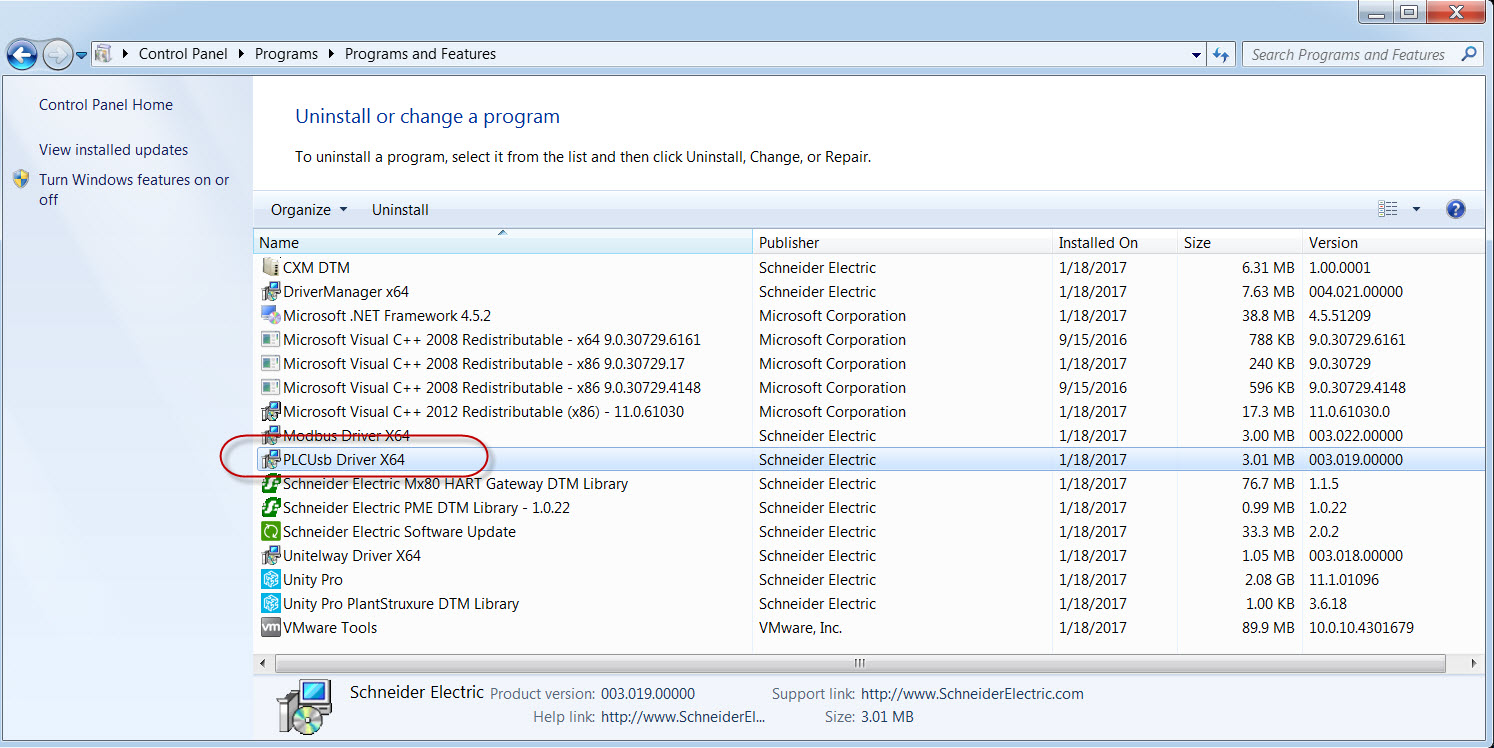
Task: Click the horizontal scrollbar thumb
Action: coord(859,663)
